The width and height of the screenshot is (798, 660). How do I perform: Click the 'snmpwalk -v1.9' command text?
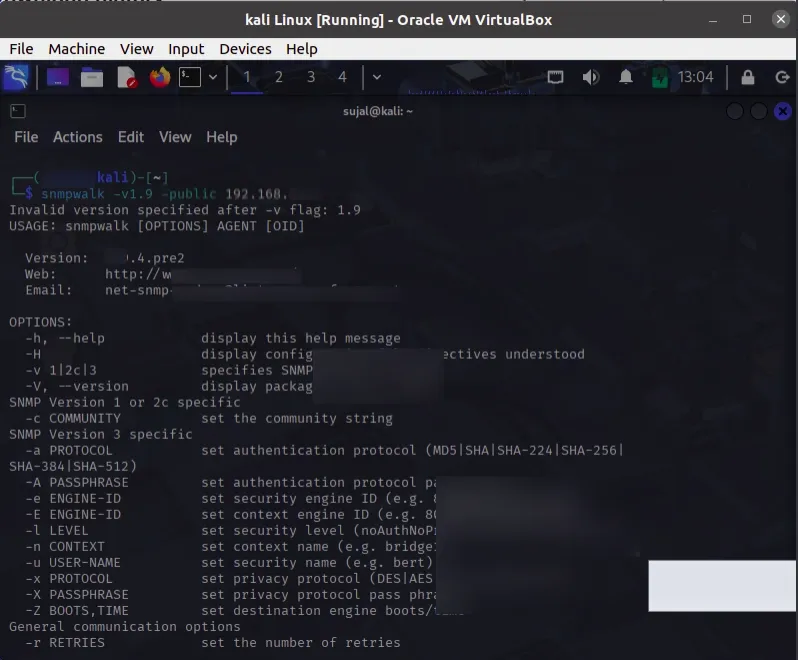point(97,194)
